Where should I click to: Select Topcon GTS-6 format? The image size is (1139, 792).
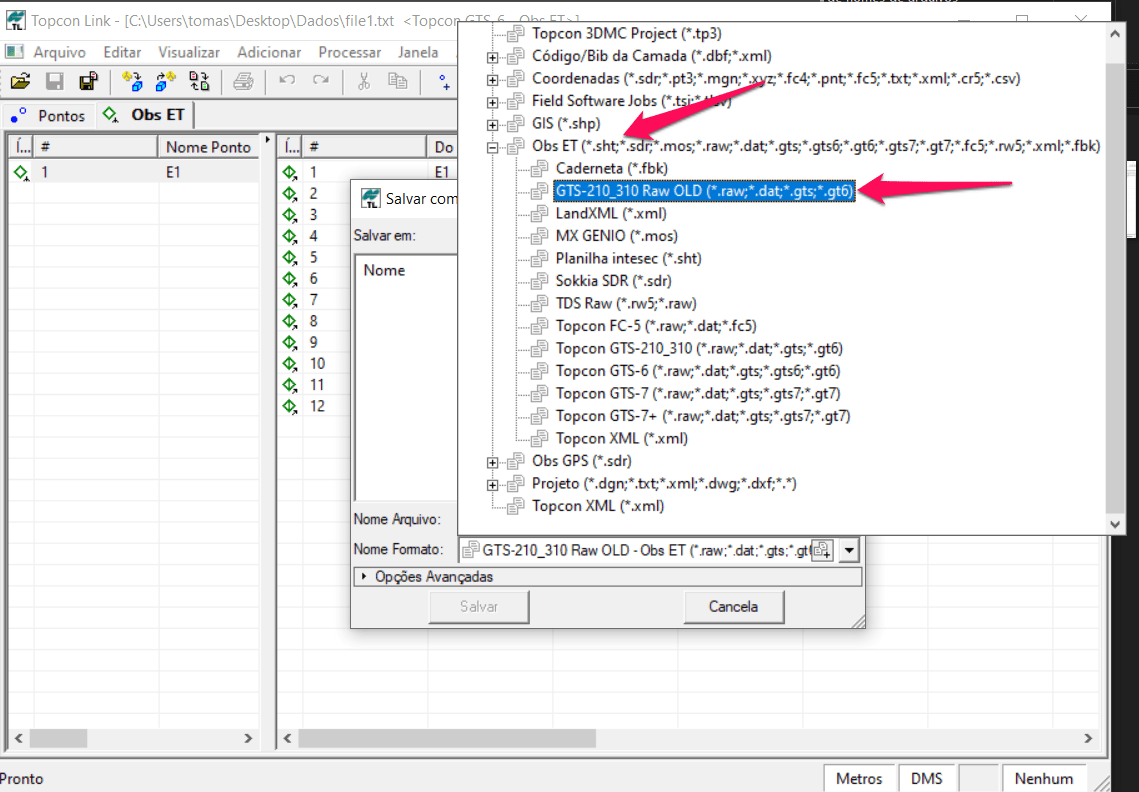tap(698, 371)
